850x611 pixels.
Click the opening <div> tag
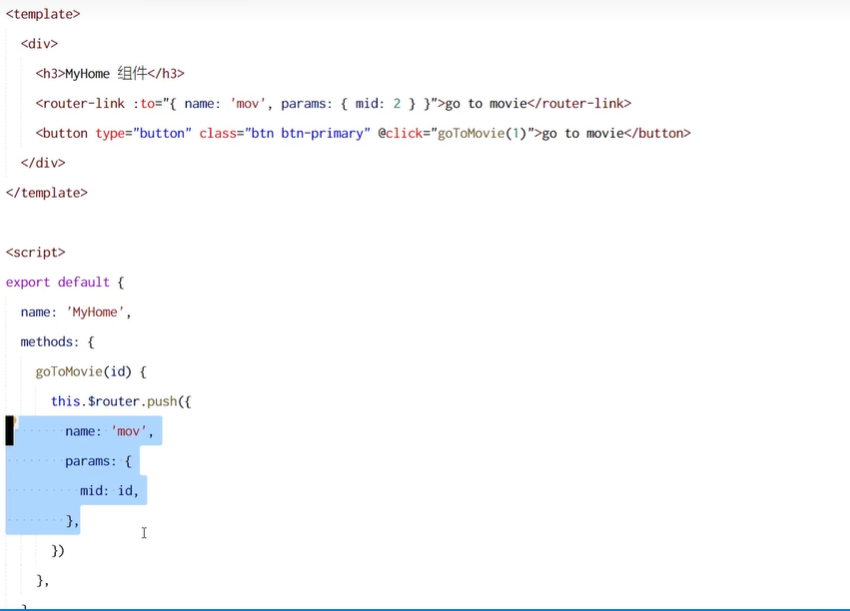(x=39, y=44)
